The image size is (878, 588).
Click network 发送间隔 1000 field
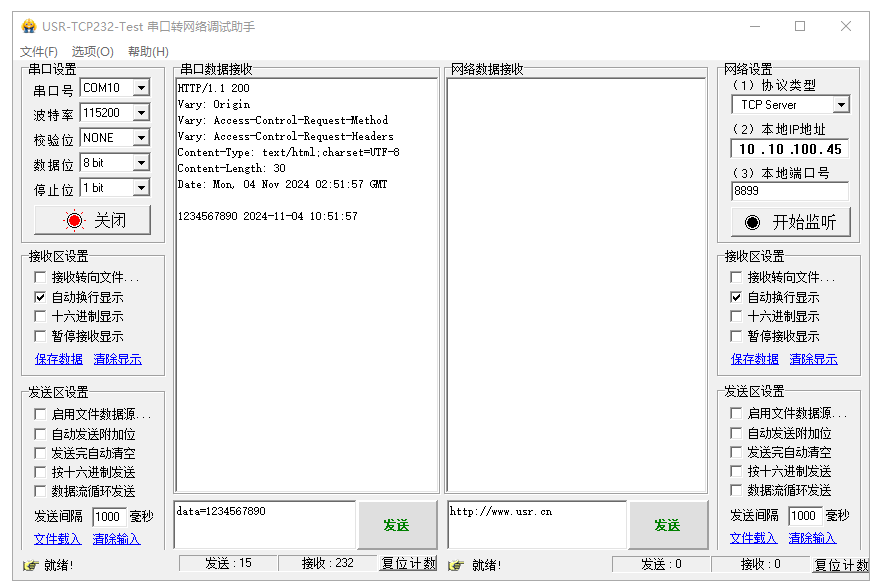click(x=805, y=515)
